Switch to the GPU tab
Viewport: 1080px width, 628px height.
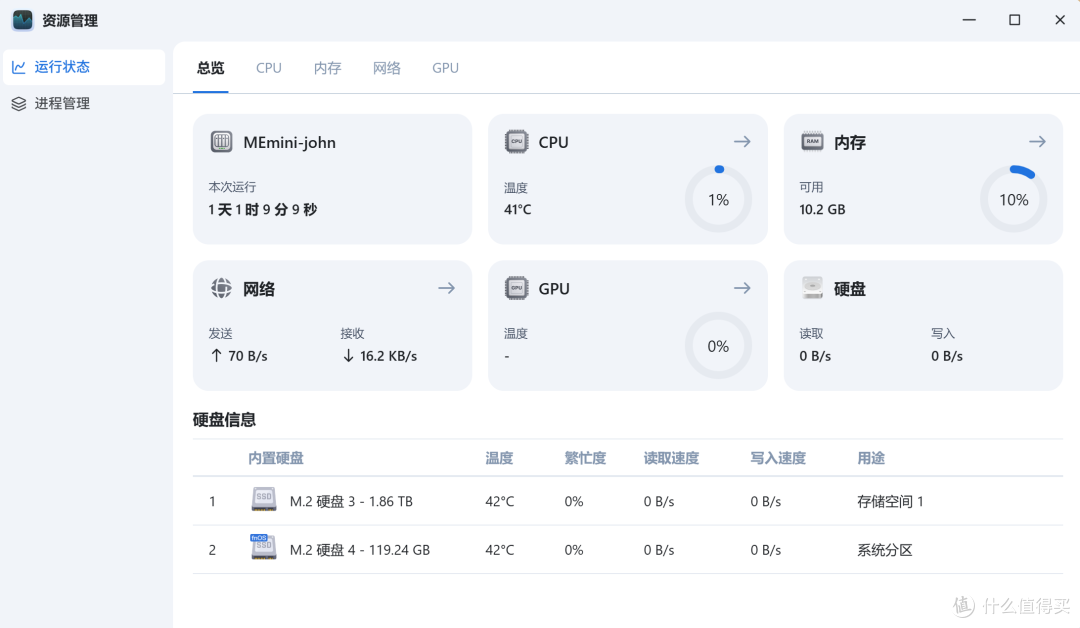[x=446, y=68]
